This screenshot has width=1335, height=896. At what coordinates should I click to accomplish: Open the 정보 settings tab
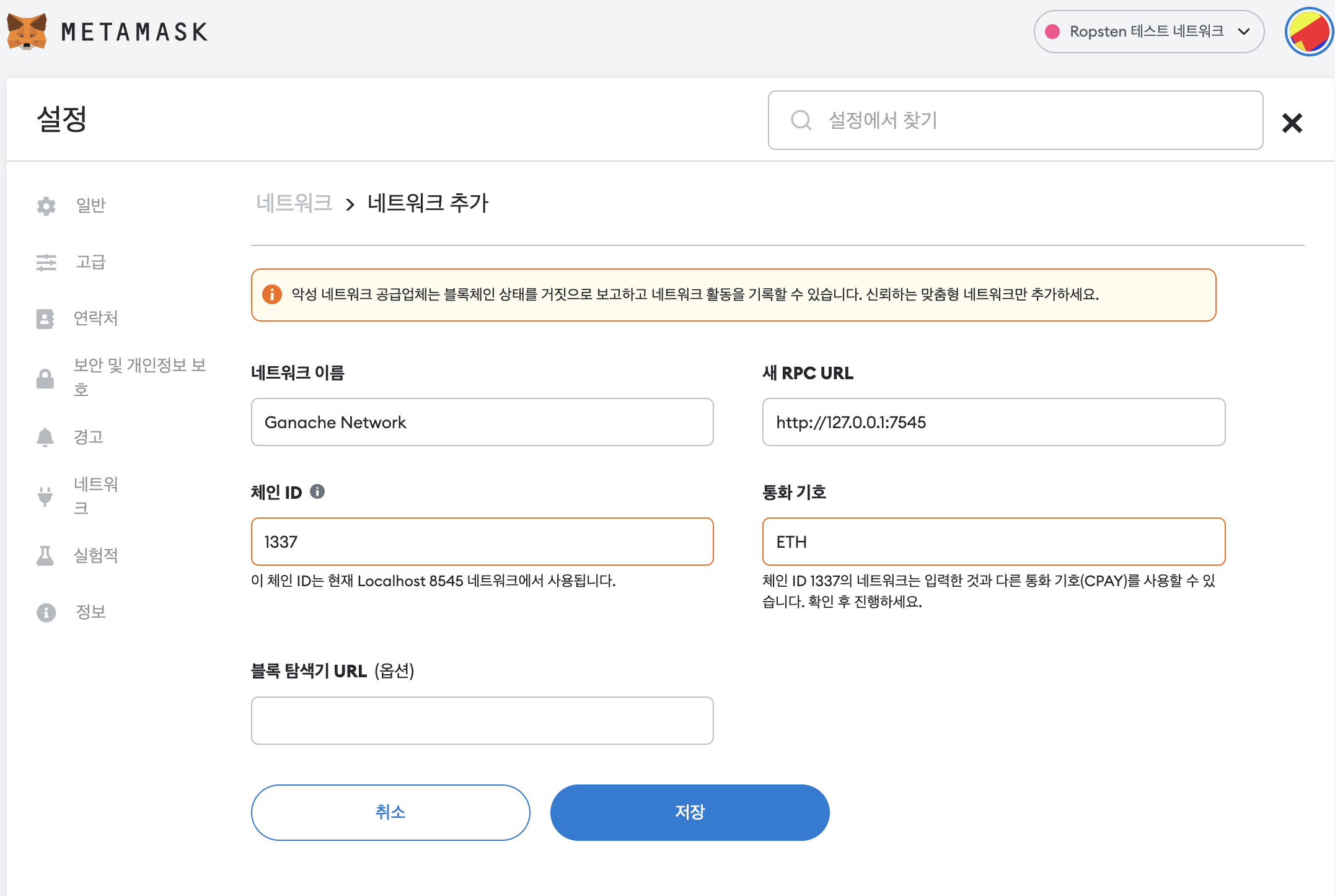pyautogui.click(x=90, y=612)
